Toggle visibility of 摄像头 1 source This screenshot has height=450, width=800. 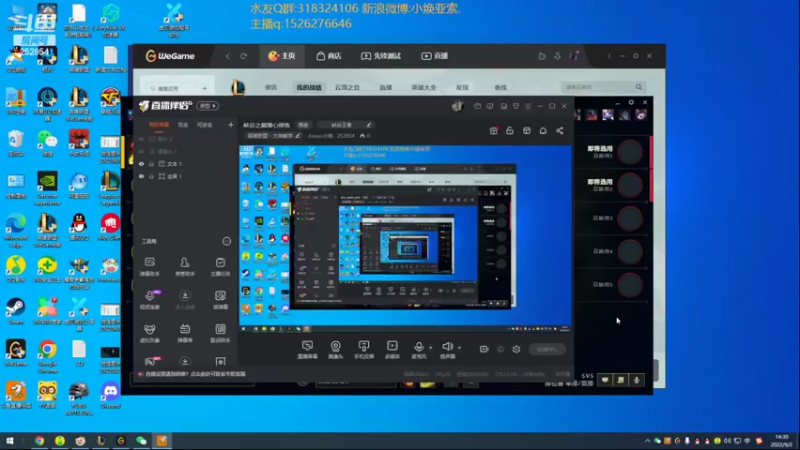141,152
